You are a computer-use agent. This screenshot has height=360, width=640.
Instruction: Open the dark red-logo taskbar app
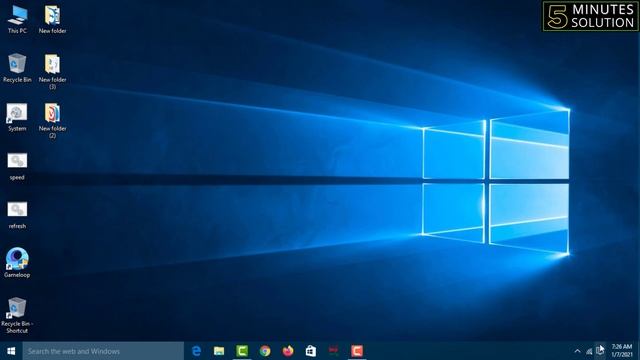pyautogui.click(x=333, y=351)
